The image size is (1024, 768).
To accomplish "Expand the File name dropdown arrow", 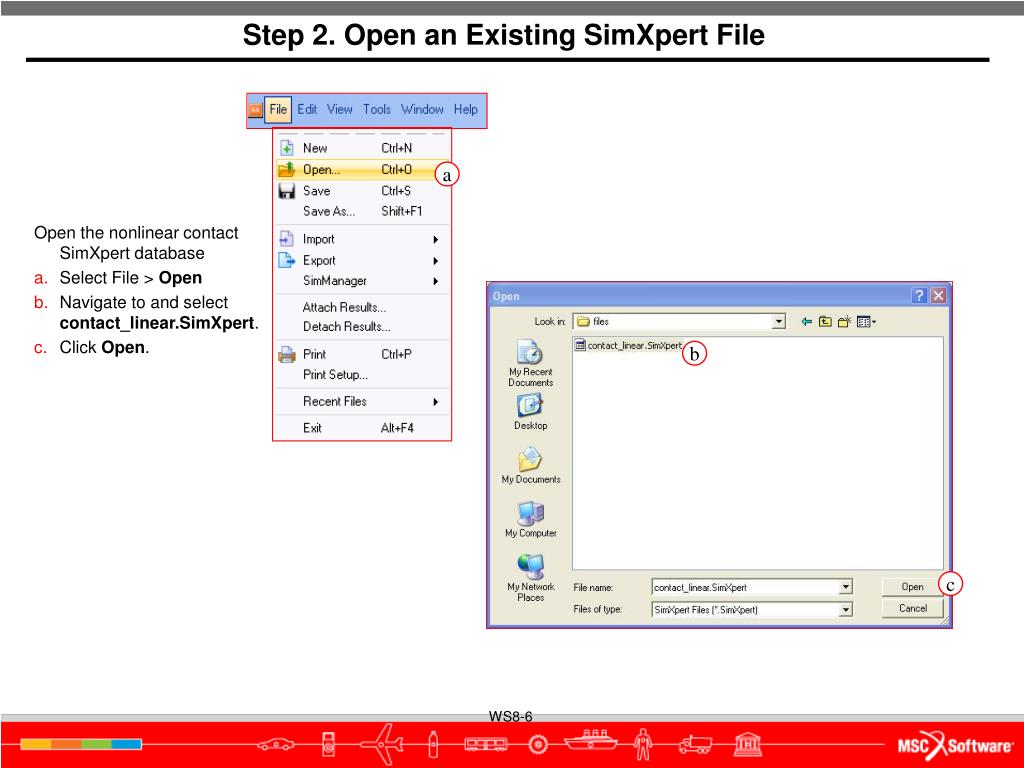I will (x=846, y=587).
